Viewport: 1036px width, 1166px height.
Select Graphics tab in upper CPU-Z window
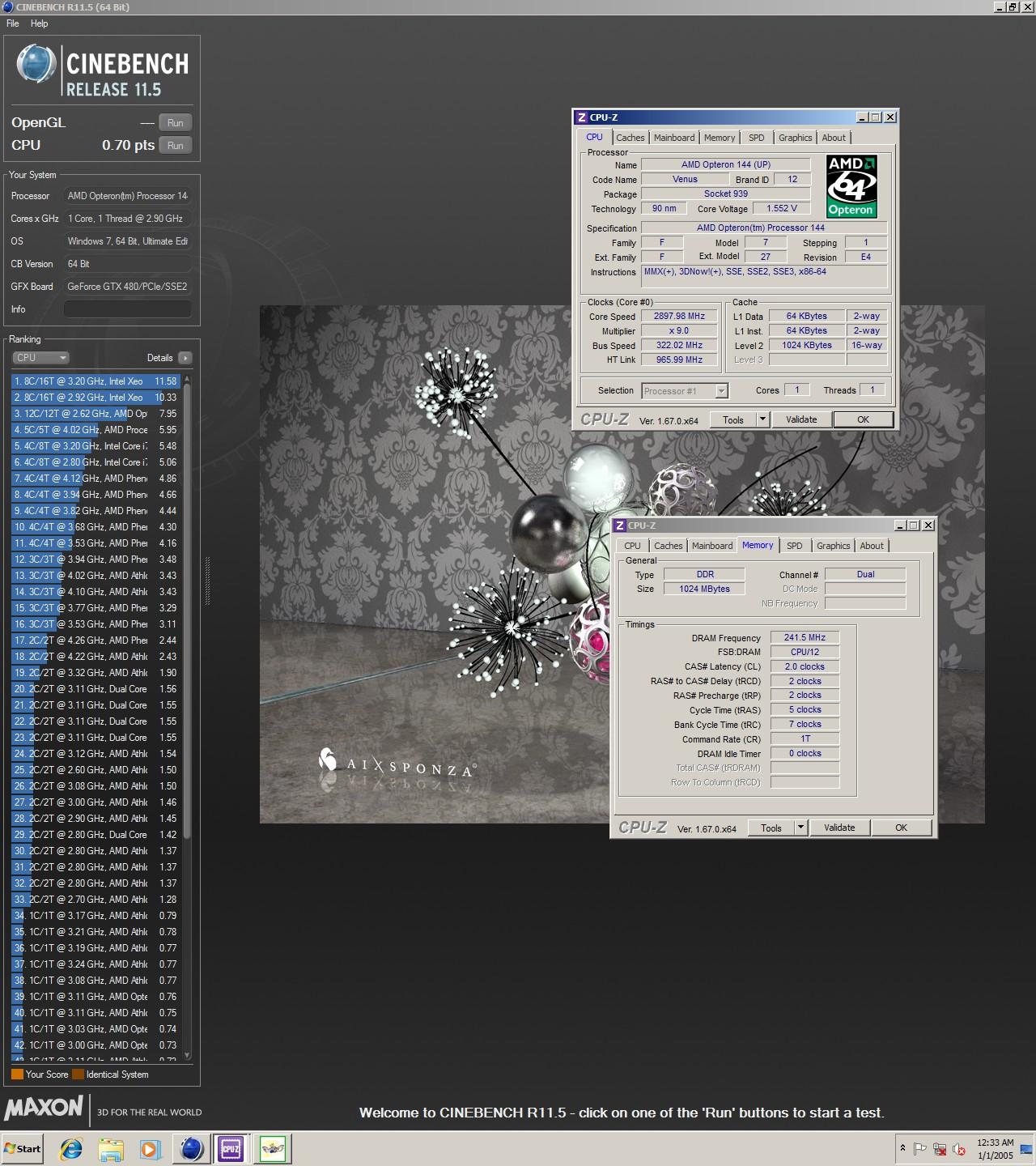coord(795,138)
